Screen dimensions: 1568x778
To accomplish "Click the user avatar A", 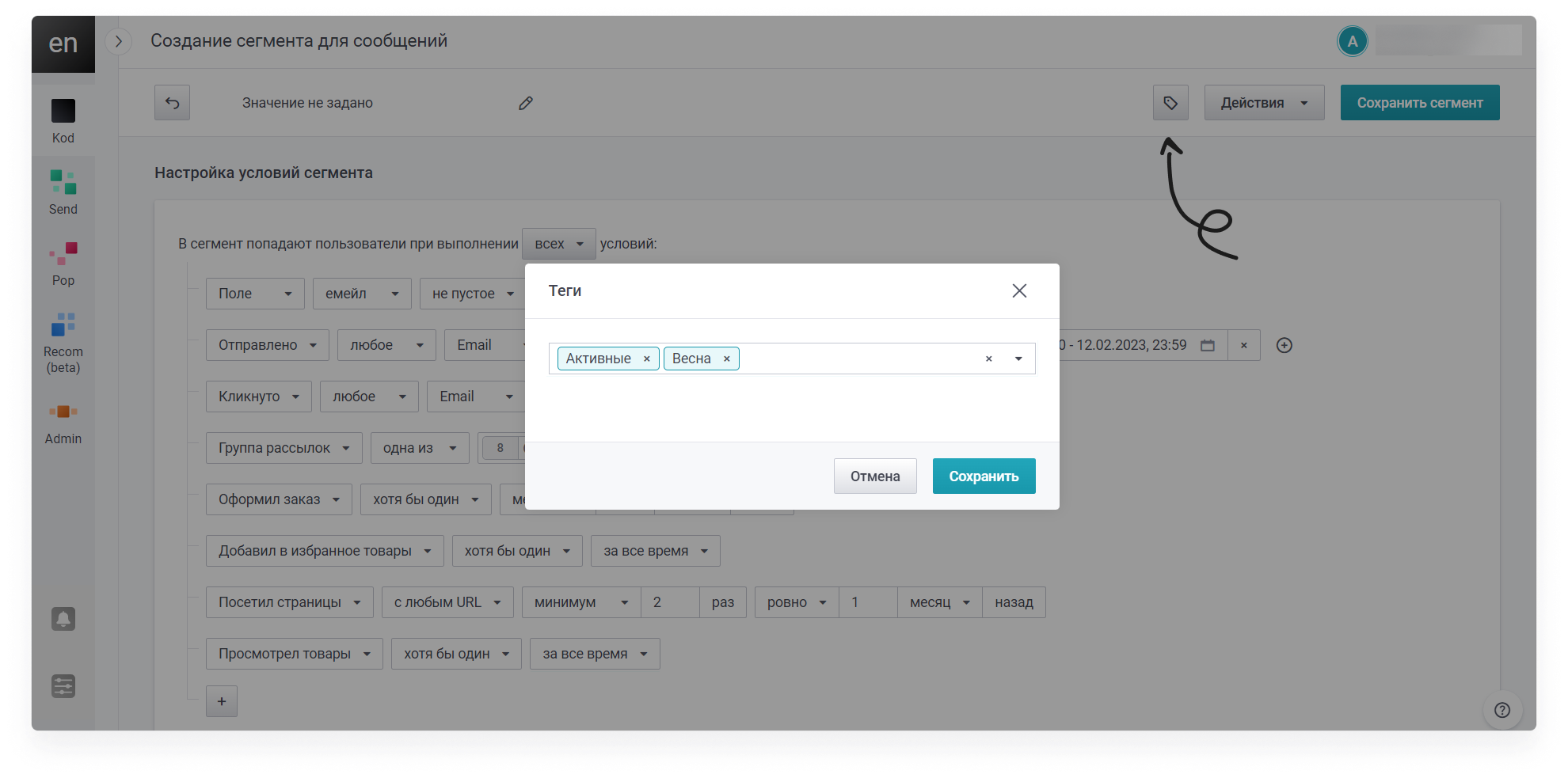I will [1353, 41].
